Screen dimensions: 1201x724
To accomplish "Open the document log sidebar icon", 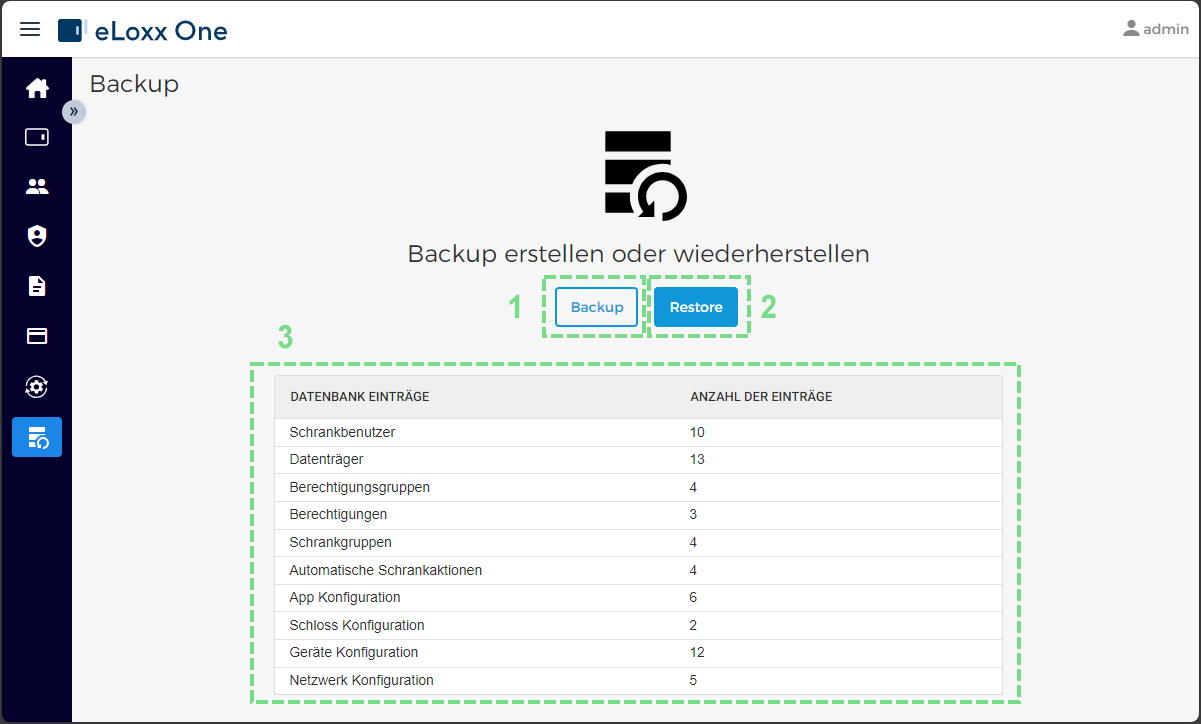I will coord(37,286).
